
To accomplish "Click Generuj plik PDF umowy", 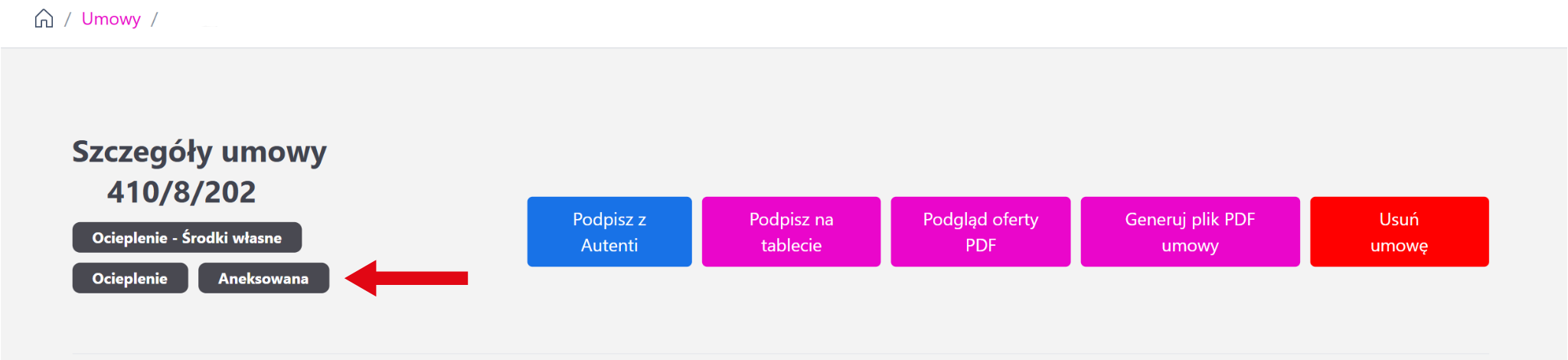I will (1189, 231).
